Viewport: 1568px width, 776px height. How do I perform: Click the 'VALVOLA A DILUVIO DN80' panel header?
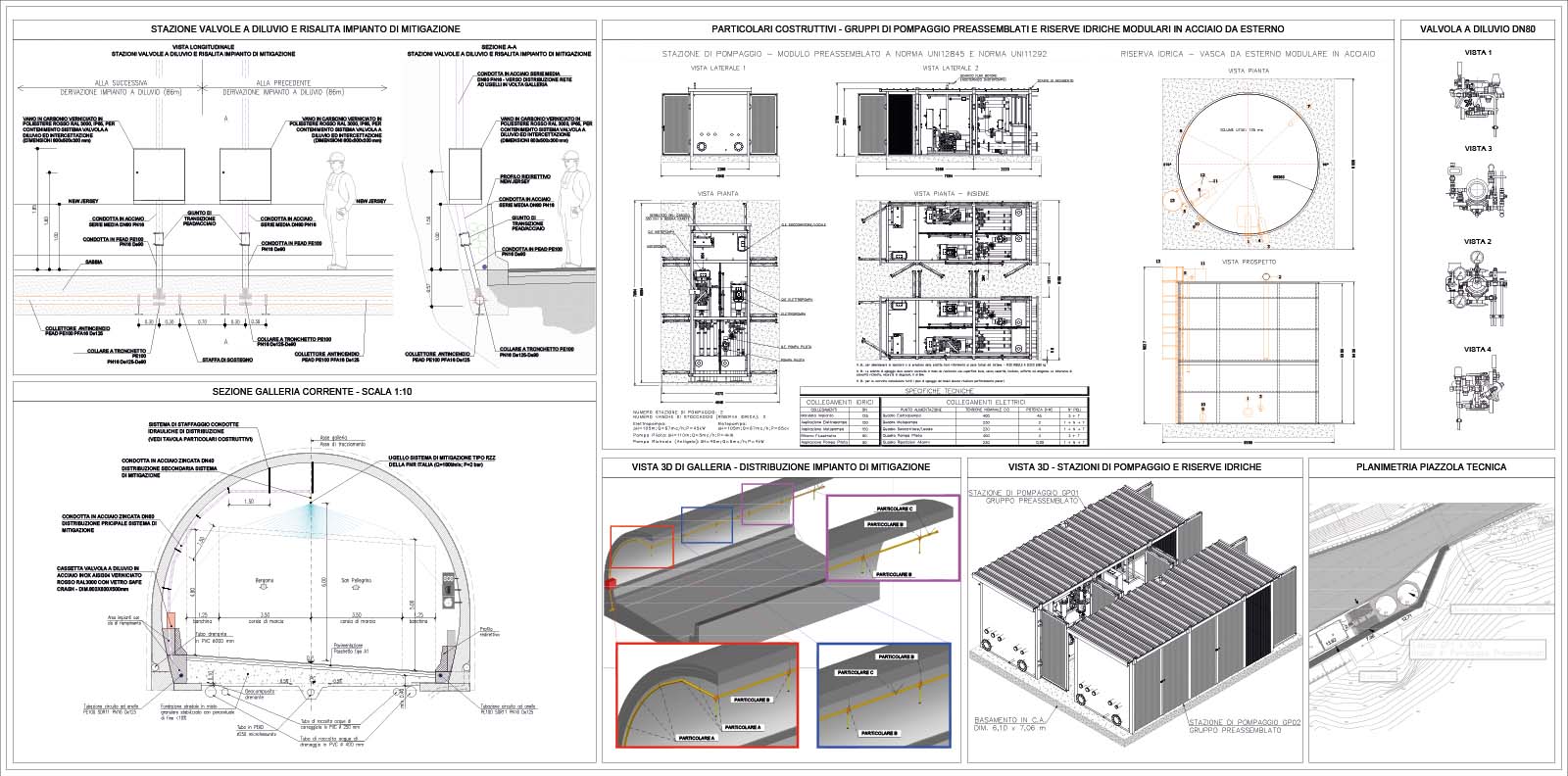click(x=1478, y=29)
